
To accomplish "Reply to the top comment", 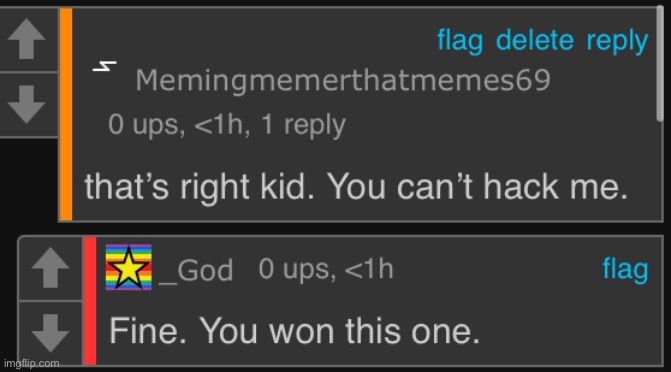I will (617, 42).
